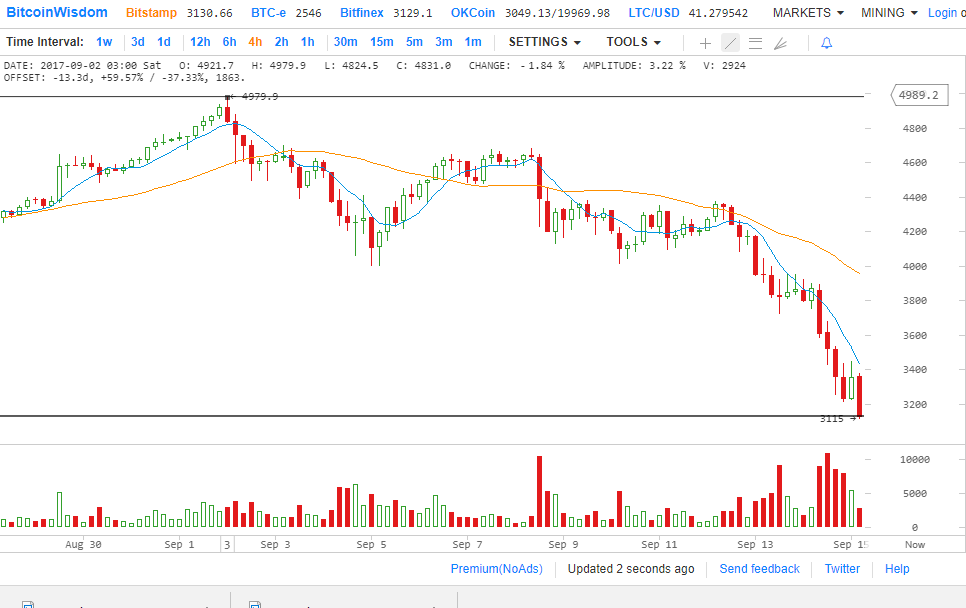Screen dimensions: 966x608
Task: Click the 4989.2 price label on axis
Action: 919,95
